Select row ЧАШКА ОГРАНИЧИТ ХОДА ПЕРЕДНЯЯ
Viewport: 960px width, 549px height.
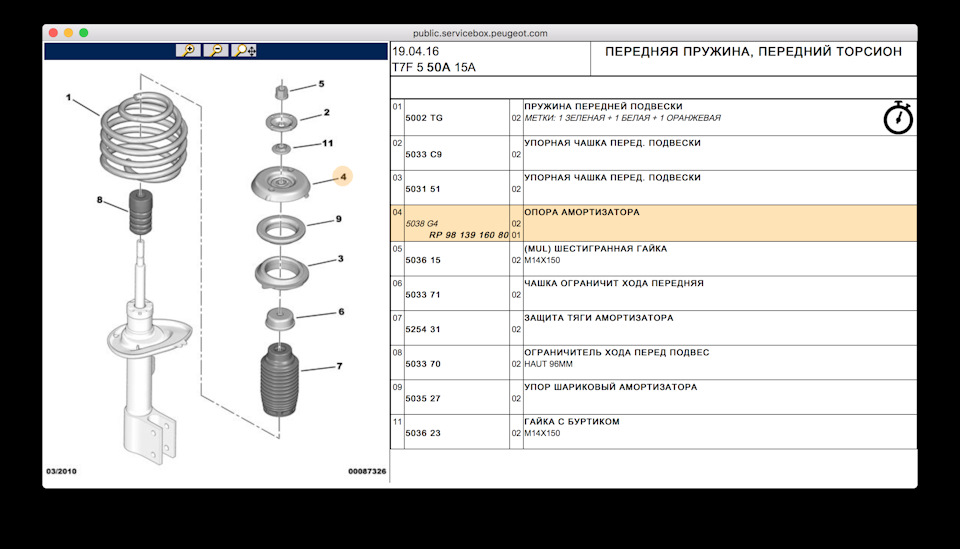653,293
